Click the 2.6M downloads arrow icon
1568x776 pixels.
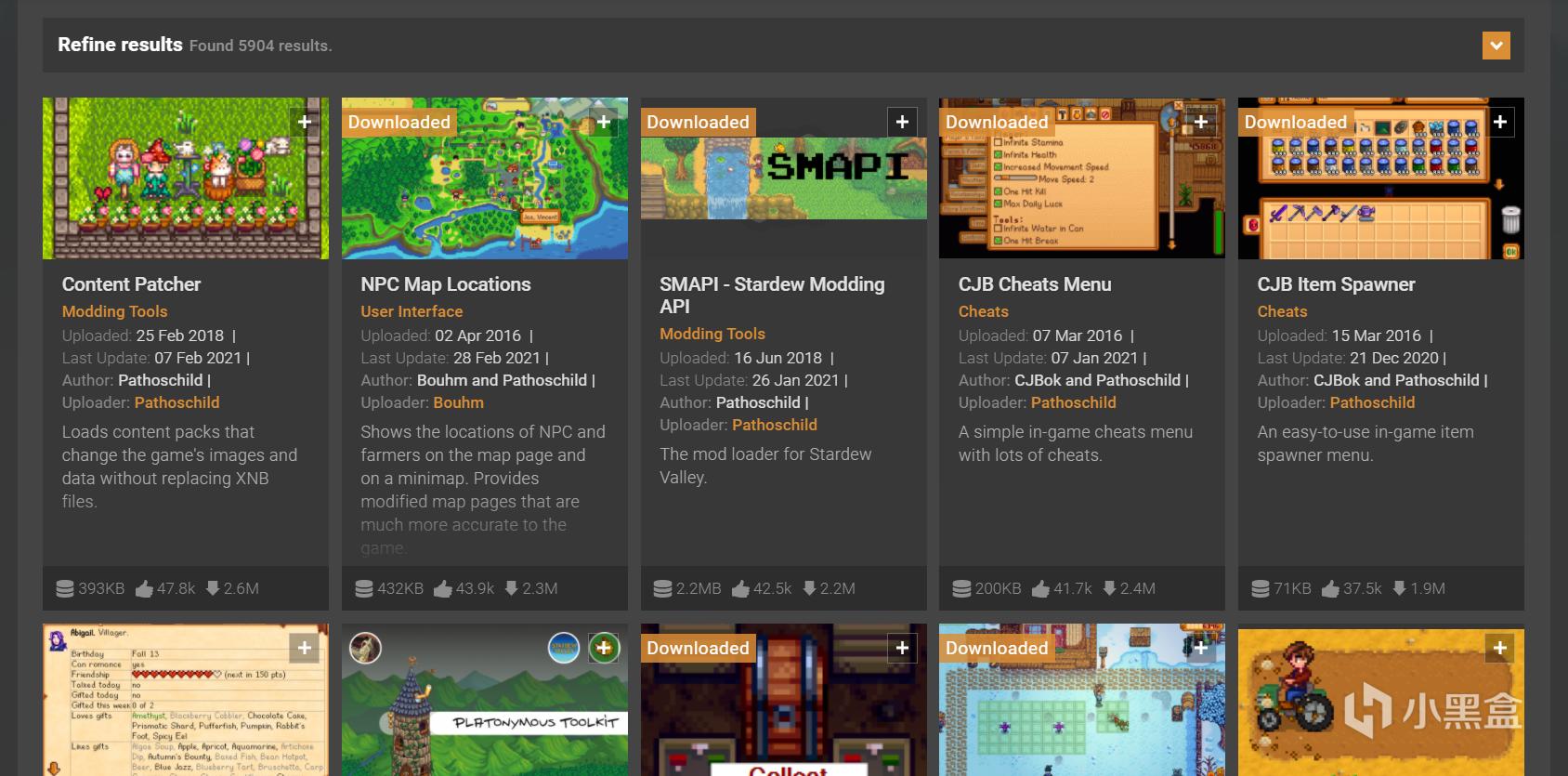[213, 588]
